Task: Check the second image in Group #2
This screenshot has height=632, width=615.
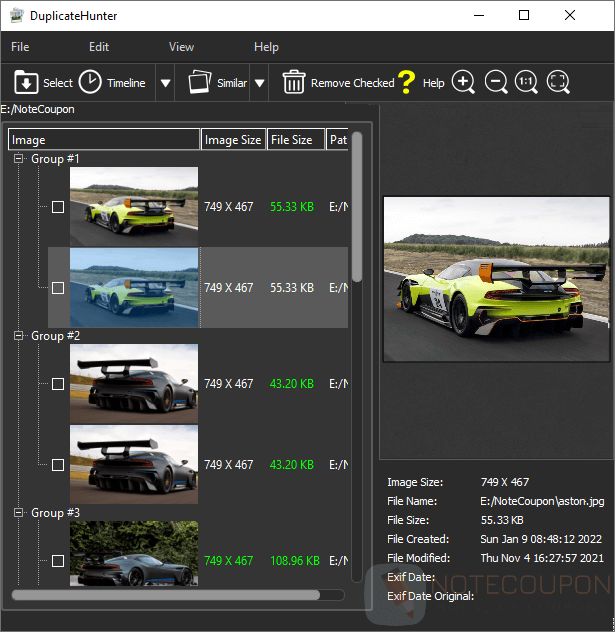Action: (58, 465)
